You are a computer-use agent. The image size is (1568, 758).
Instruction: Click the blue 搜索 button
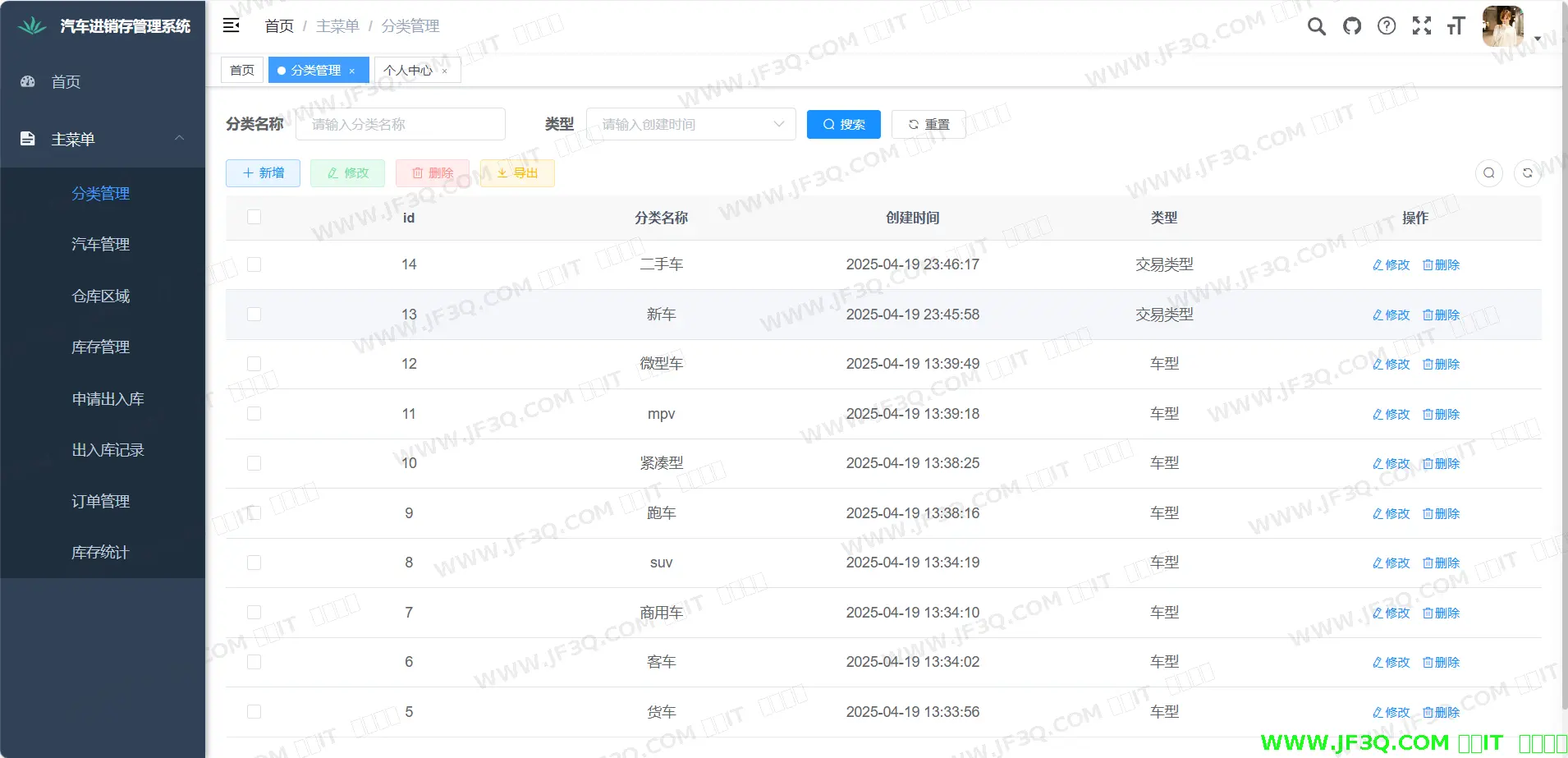pos(843,124)
